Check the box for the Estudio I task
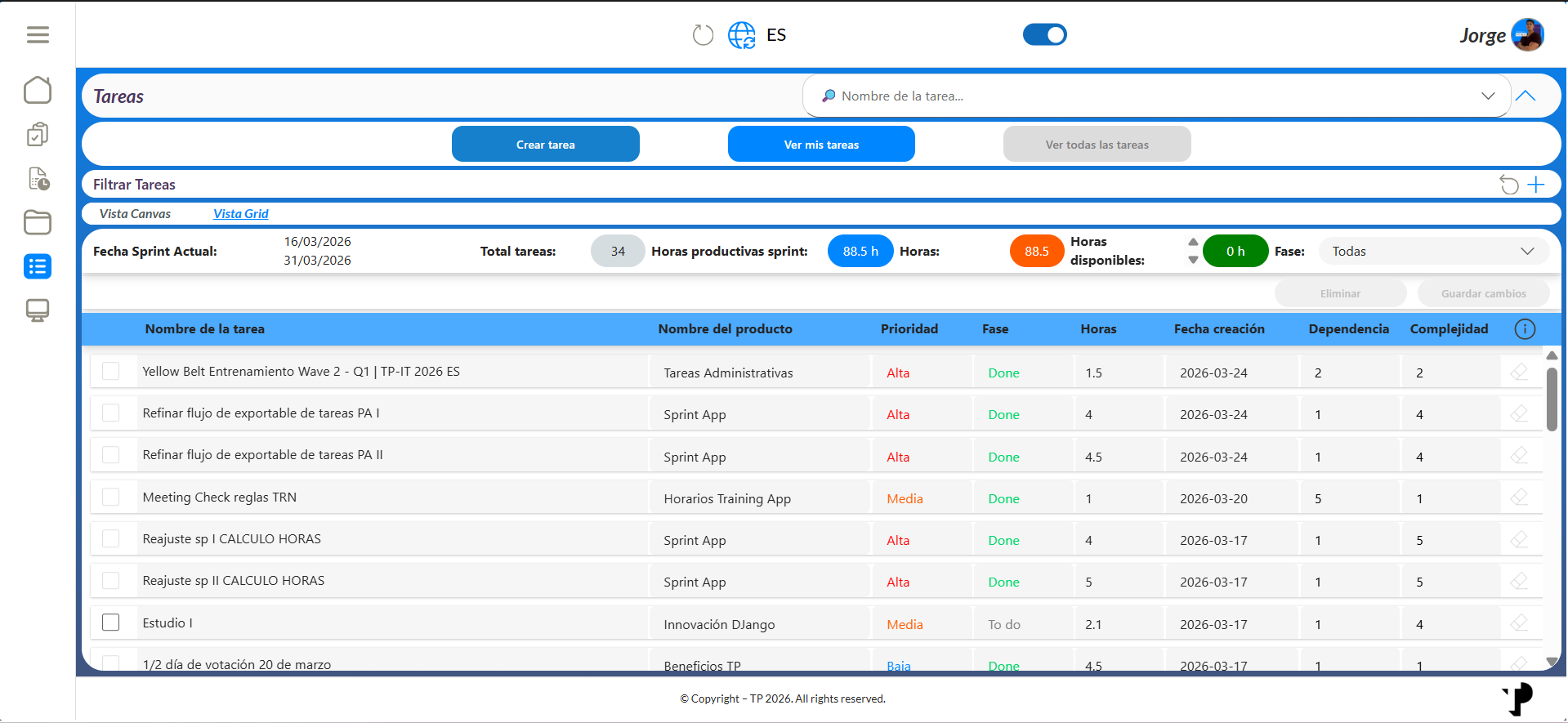Viewport: 1568px width, 723px height. point(111,623)
